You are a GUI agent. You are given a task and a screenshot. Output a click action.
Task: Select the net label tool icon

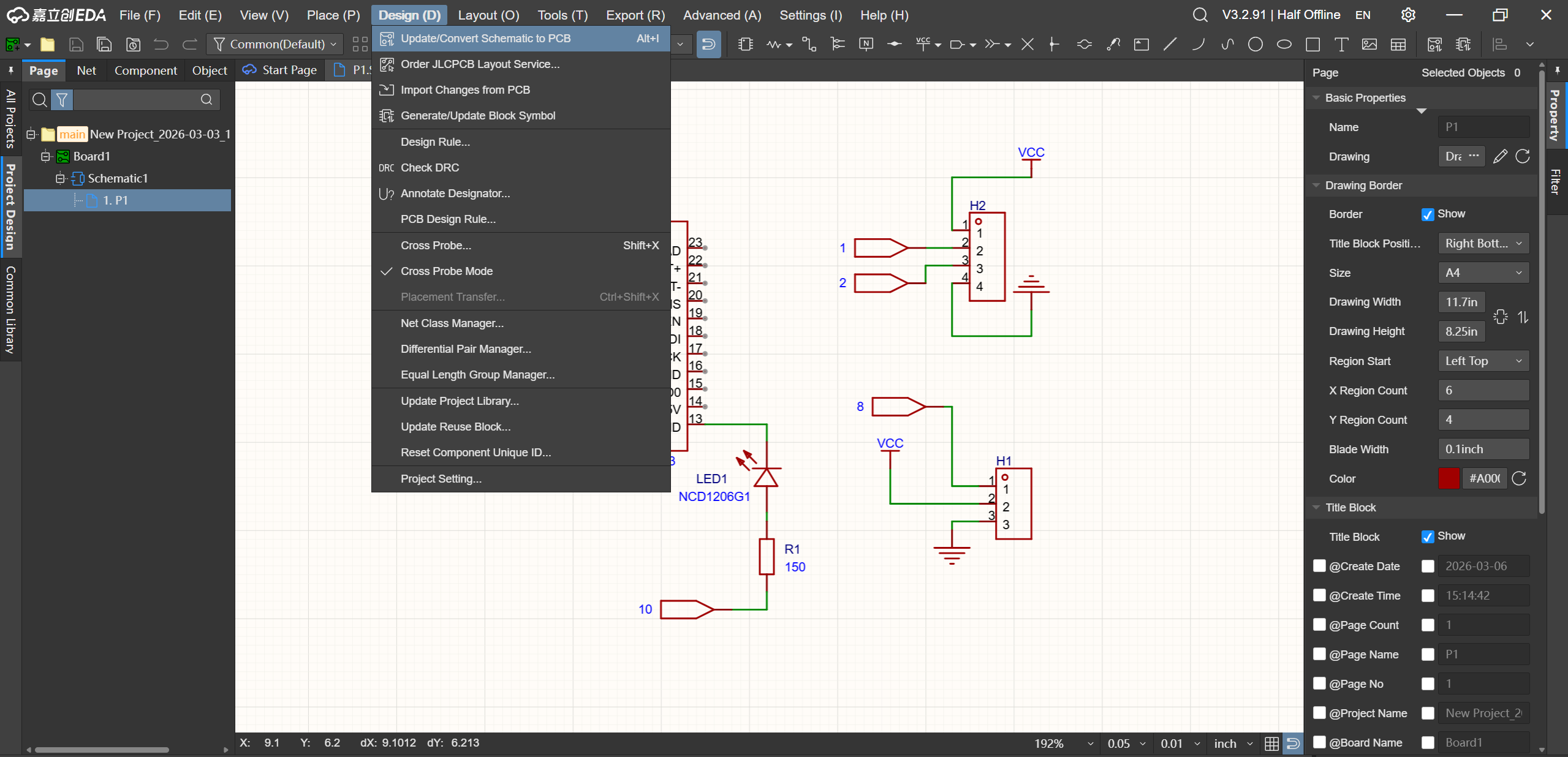866,44
